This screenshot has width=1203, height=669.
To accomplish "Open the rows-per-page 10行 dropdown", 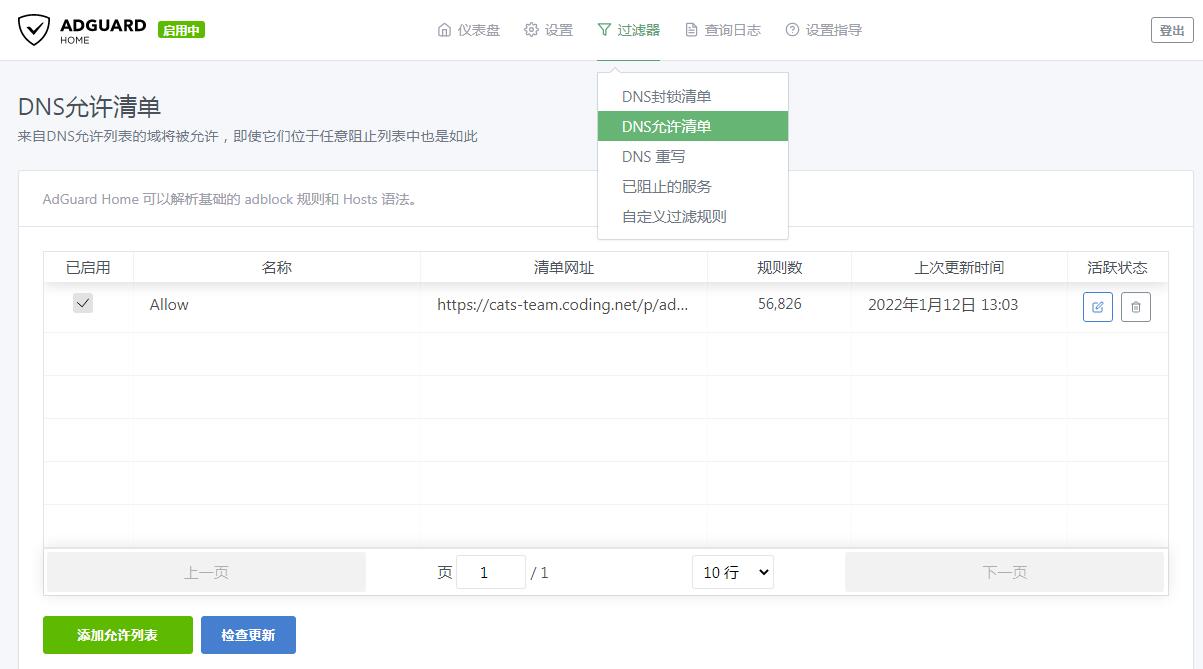I will (732, 572).
